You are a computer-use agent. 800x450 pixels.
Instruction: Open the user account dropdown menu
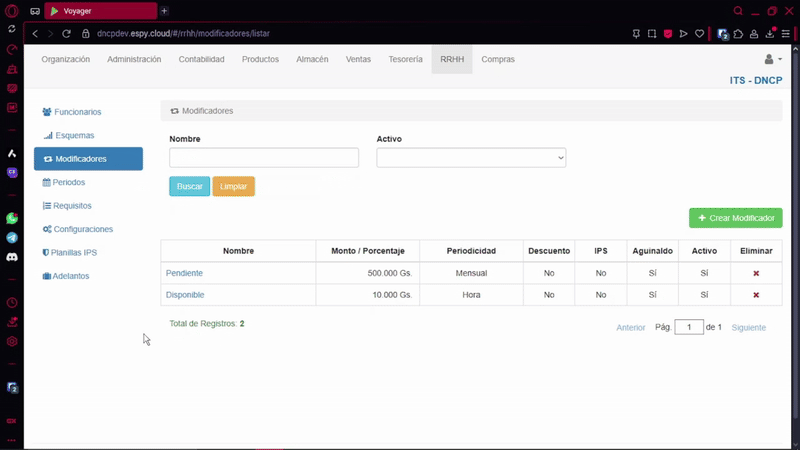click(773, 60)
